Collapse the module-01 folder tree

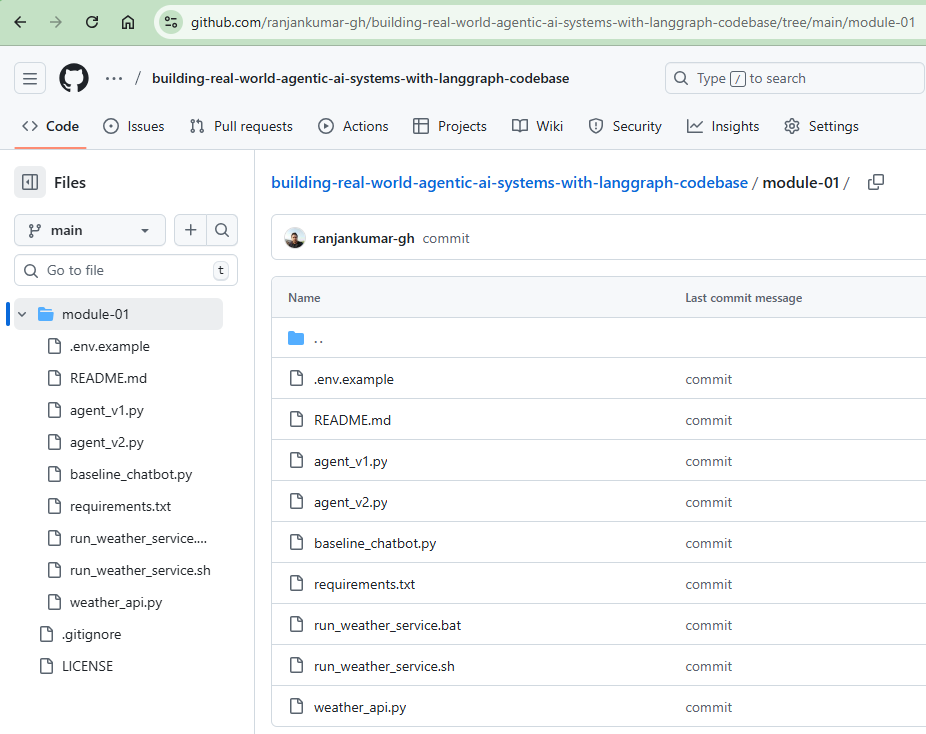pos(22,314)
